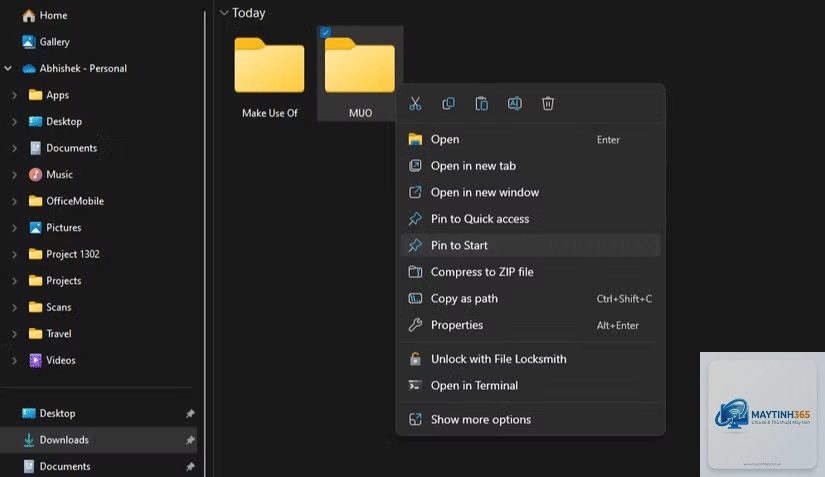The height and width of the screenshot is (477, 825).
Task: Open Project 1302 folder
Action: click(x=64, y=254)
